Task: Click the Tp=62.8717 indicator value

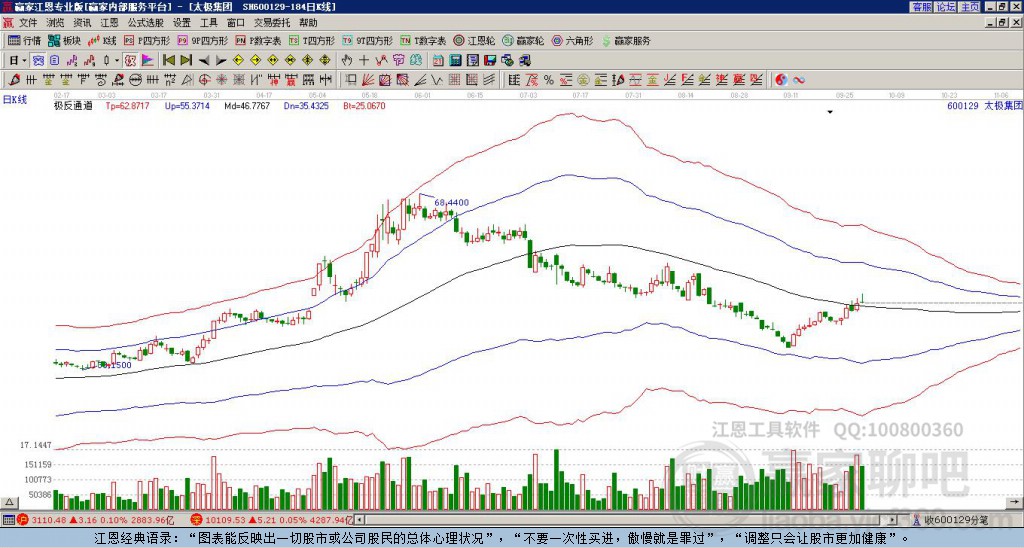Action: (127, 105)
